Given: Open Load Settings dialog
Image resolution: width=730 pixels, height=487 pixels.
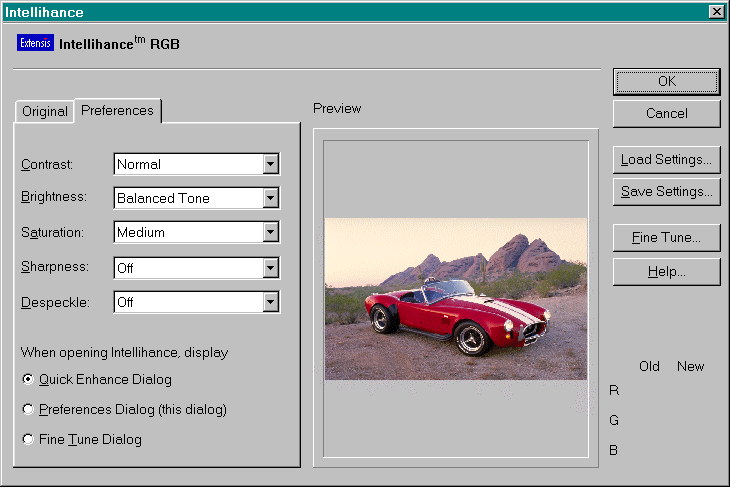Looking at the screenshot, I should tap(667, 160).
